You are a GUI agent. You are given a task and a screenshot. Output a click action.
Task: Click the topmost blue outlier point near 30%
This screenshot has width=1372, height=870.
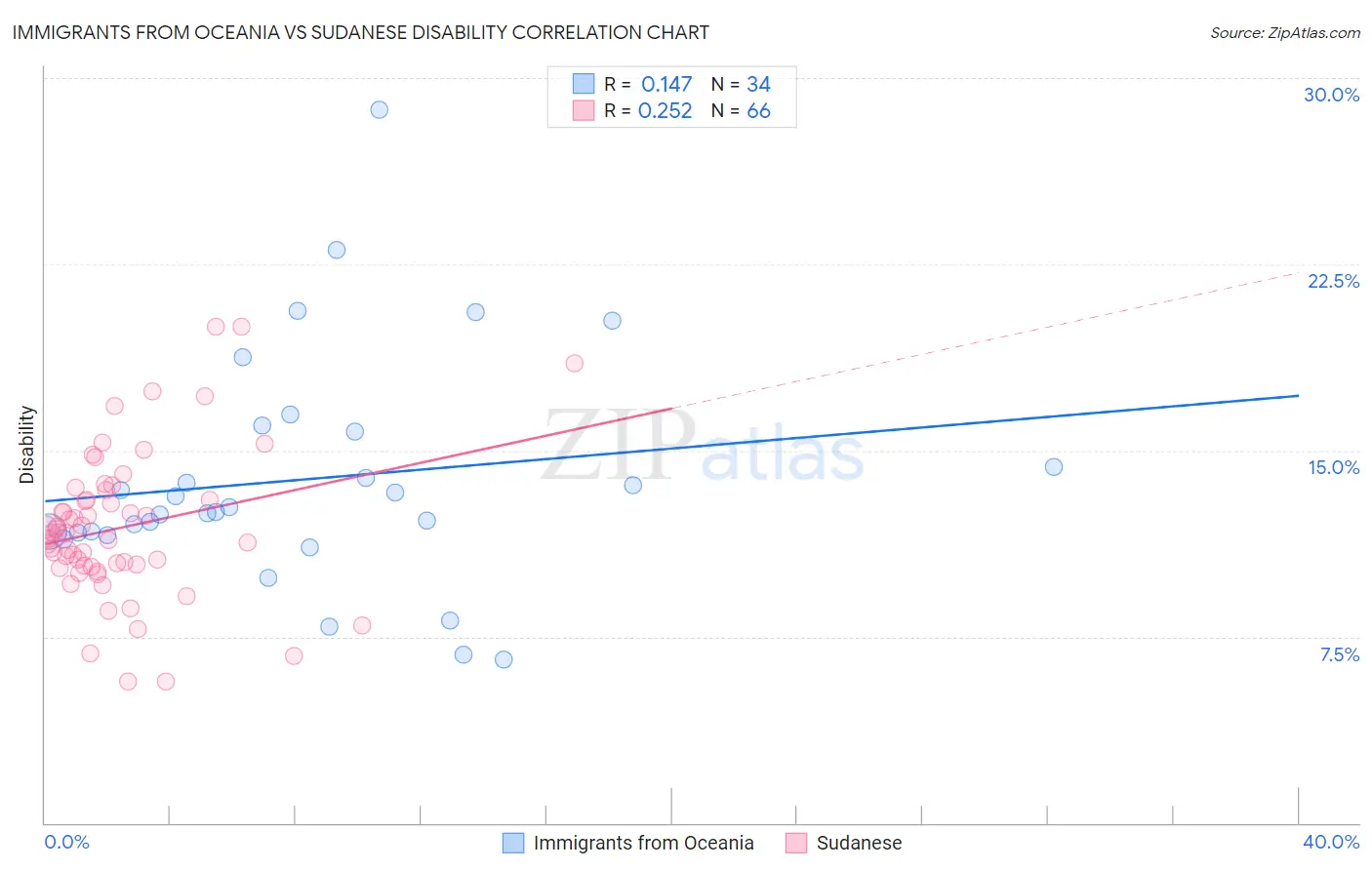click(x=380, y=109)
